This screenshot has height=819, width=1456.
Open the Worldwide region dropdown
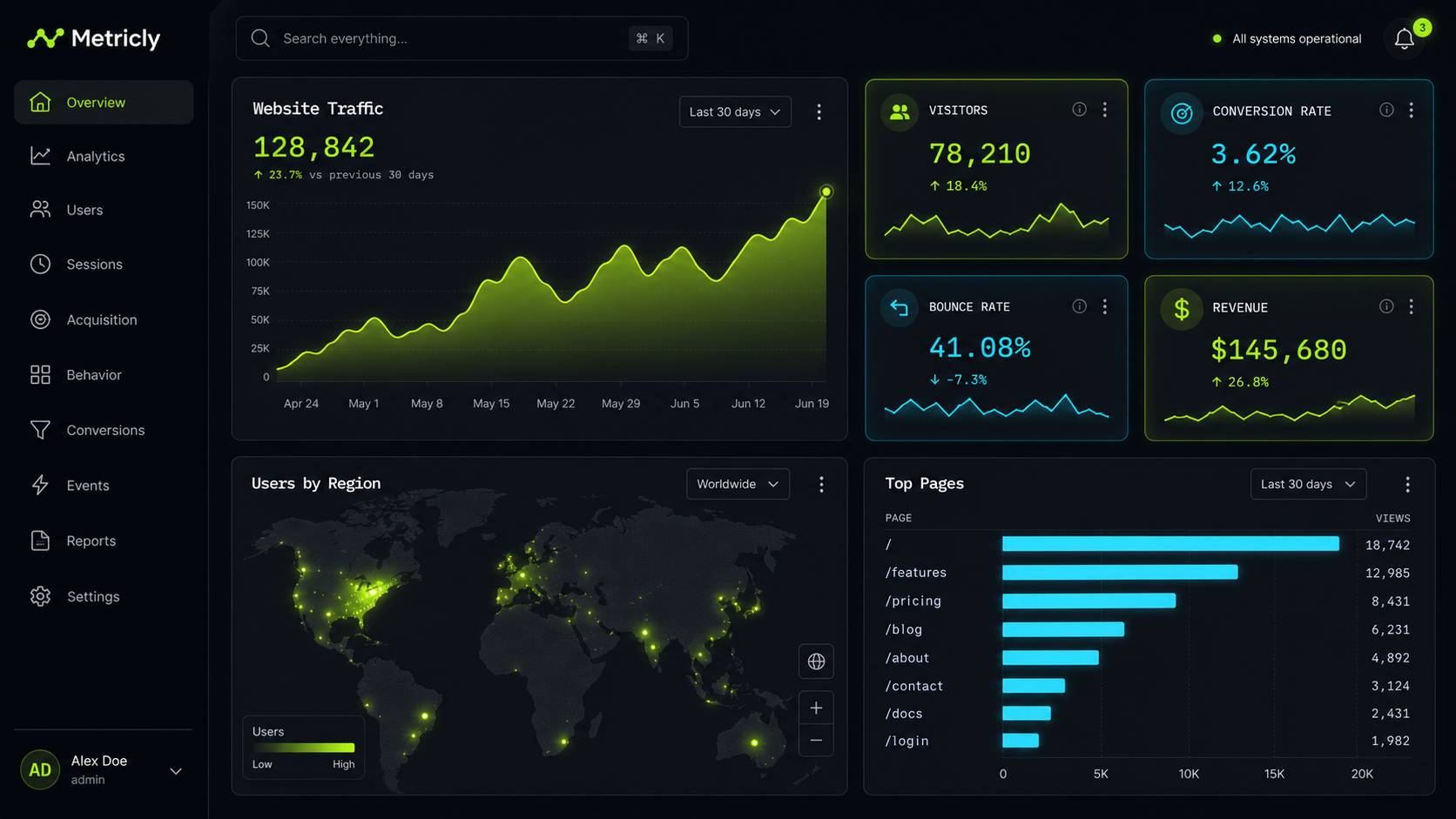(738, 484)
